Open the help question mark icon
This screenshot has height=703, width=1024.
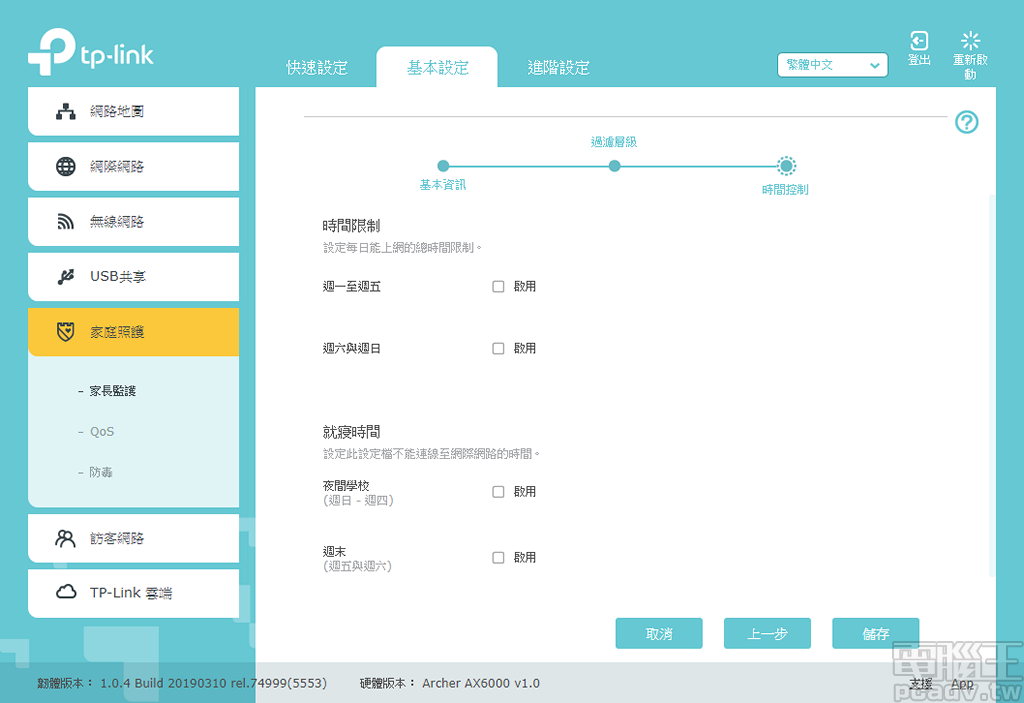[x=966, y=122]
